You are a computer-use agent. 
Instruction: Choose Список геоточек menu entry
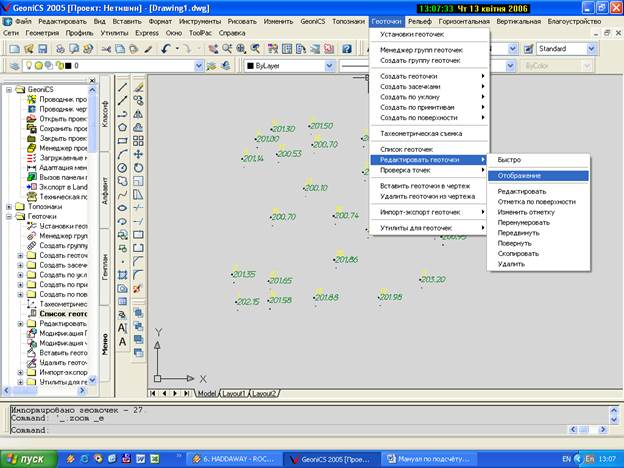click(x=428, y=149)
